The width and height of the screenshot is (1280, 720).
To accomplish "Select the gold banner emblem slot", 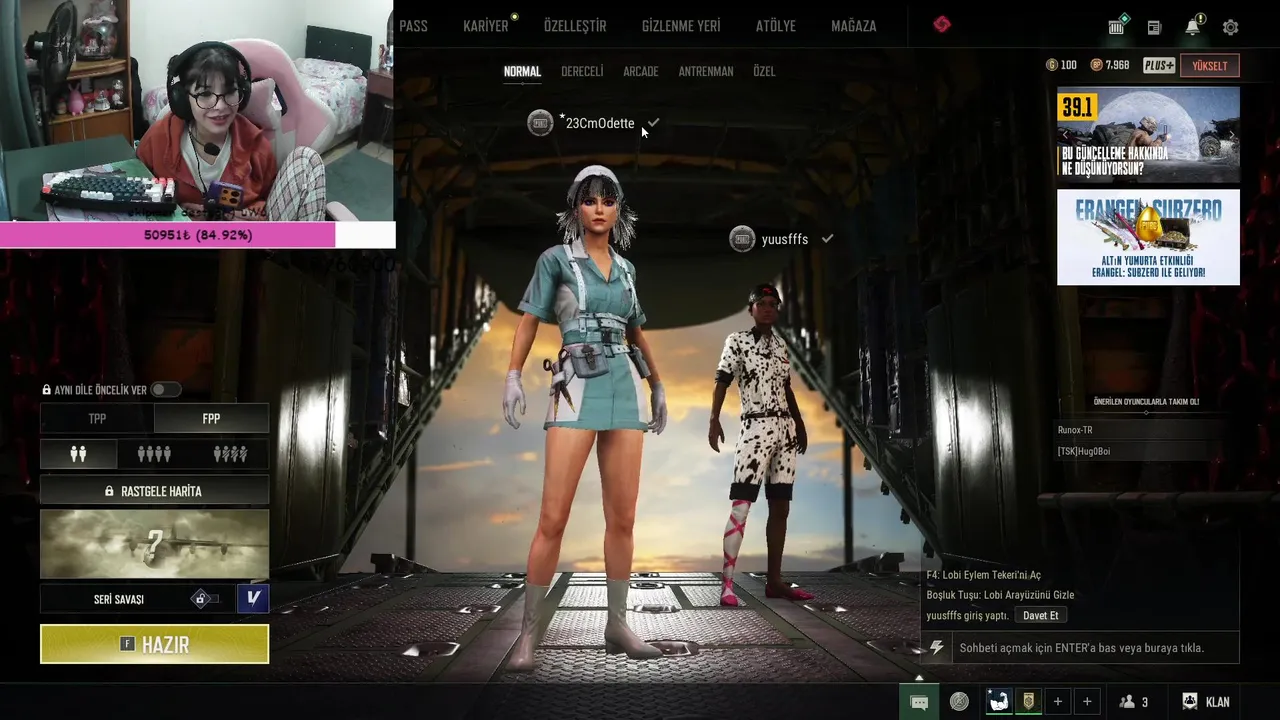I will coord(1027,701).
